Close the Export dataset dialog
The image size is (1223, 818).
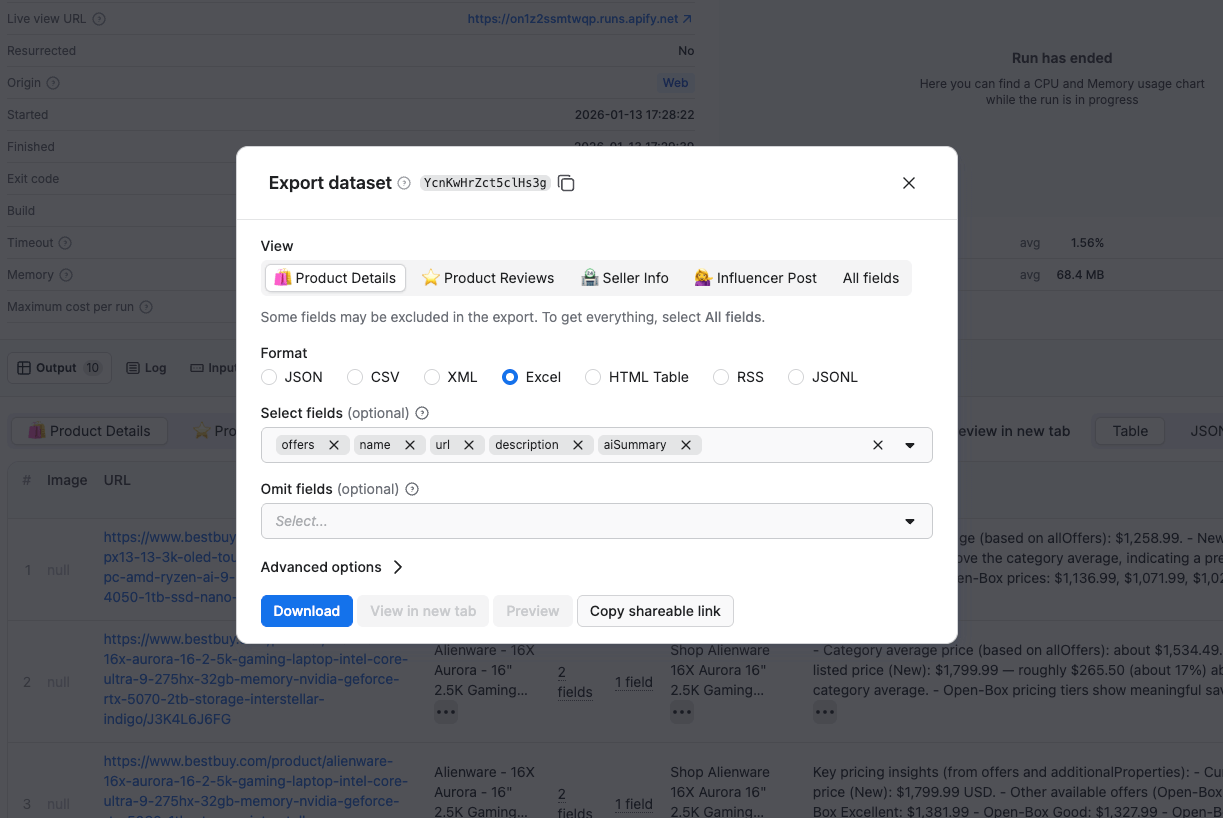pos(909,183)
